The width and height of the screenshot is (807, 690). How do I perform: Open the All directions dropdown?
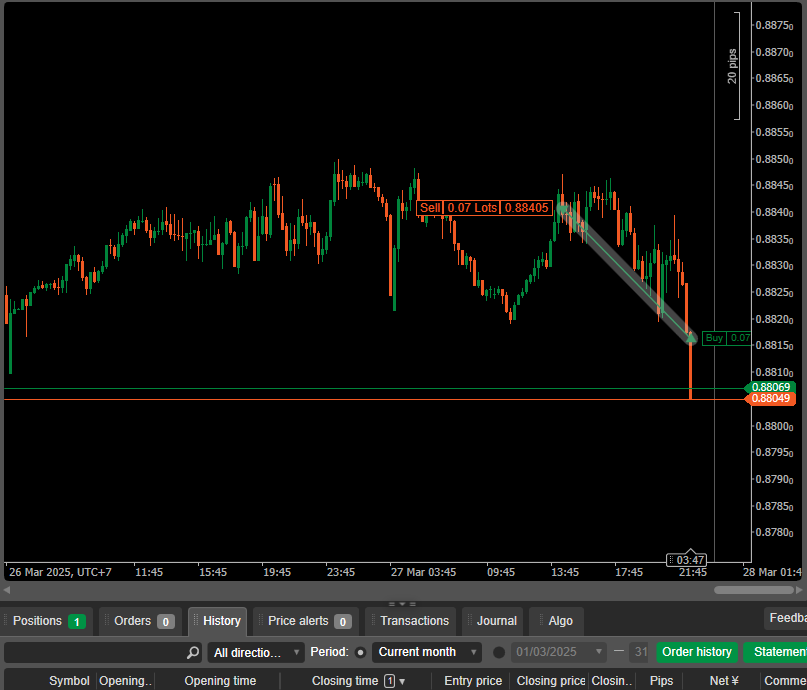pos(256,652)
